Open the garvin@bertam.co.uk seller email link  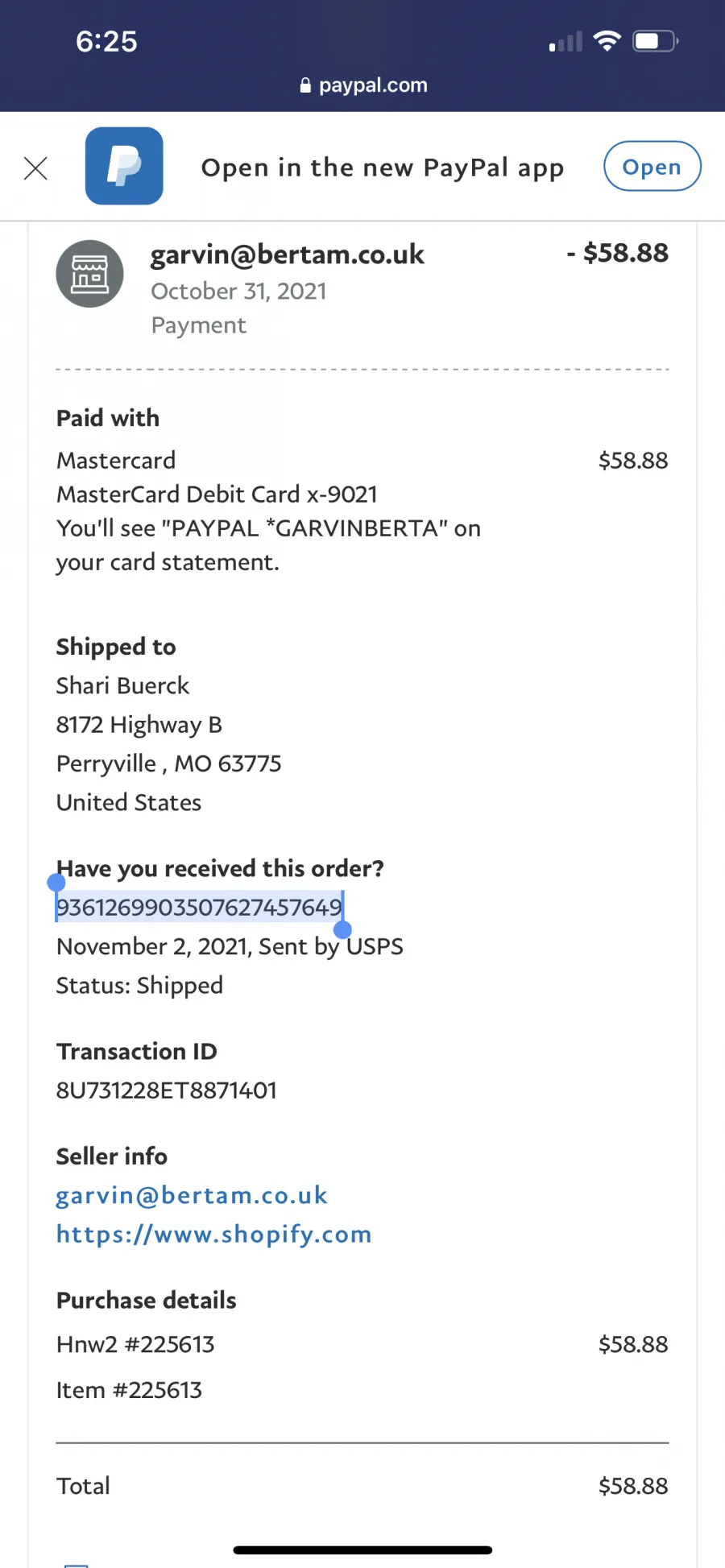tap(192, 1195)
